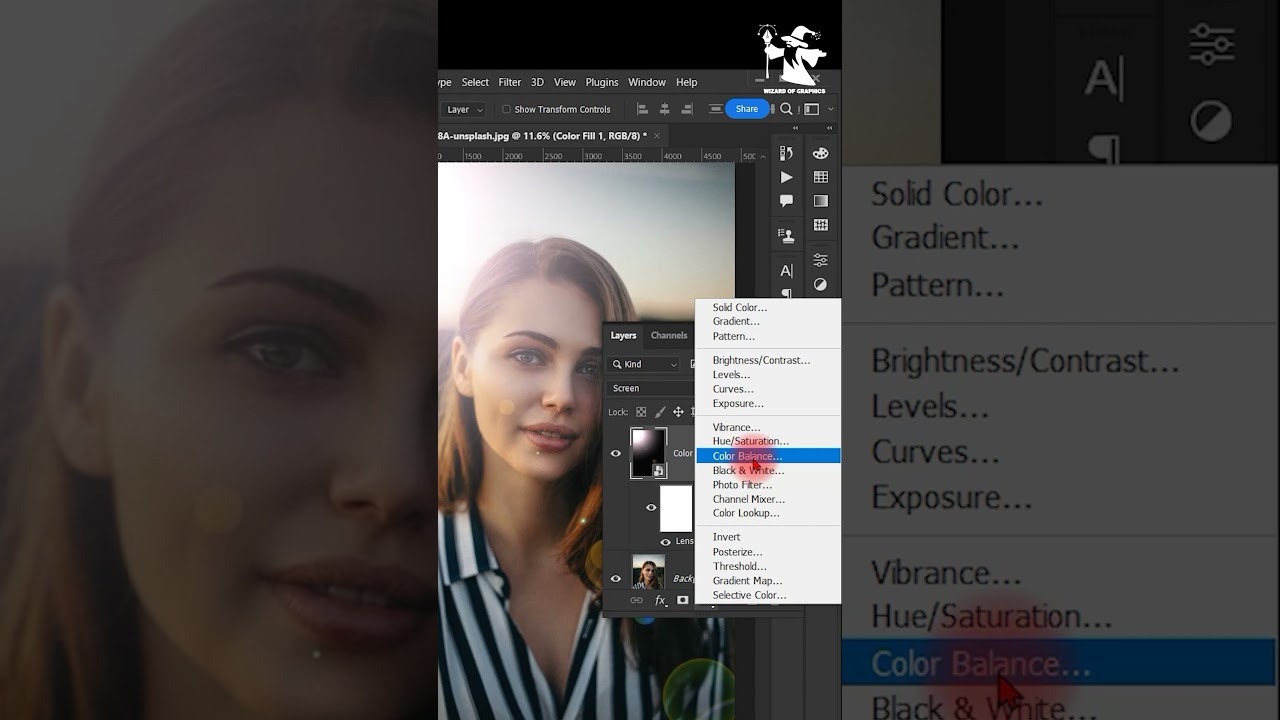Open the Comments panel speech bubble icon

click(786, 201)
